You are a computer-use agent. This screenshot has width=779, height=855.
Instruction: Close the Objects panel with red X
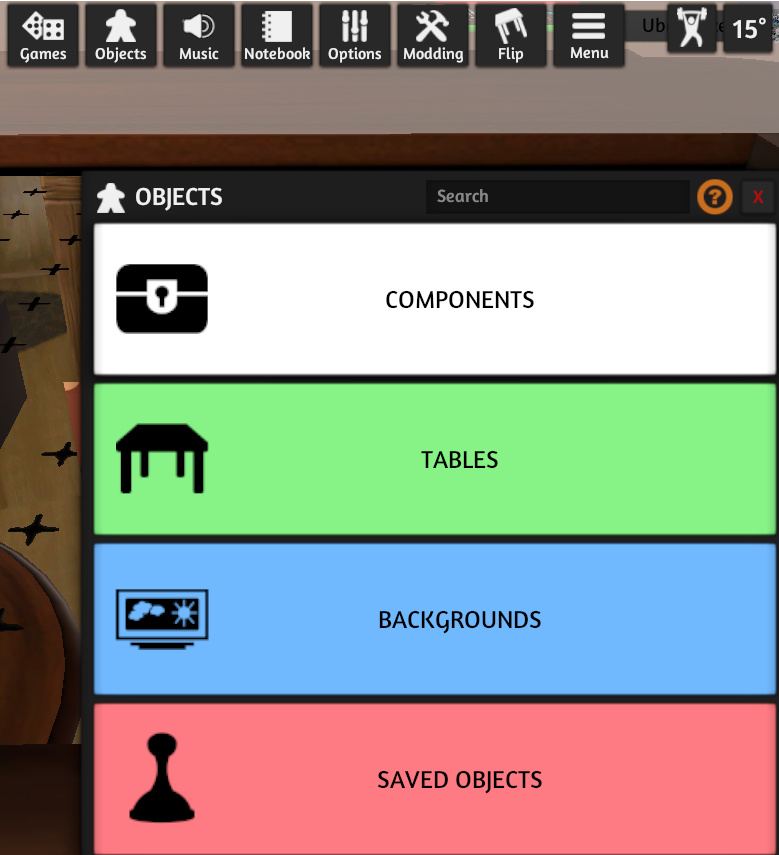758,197
